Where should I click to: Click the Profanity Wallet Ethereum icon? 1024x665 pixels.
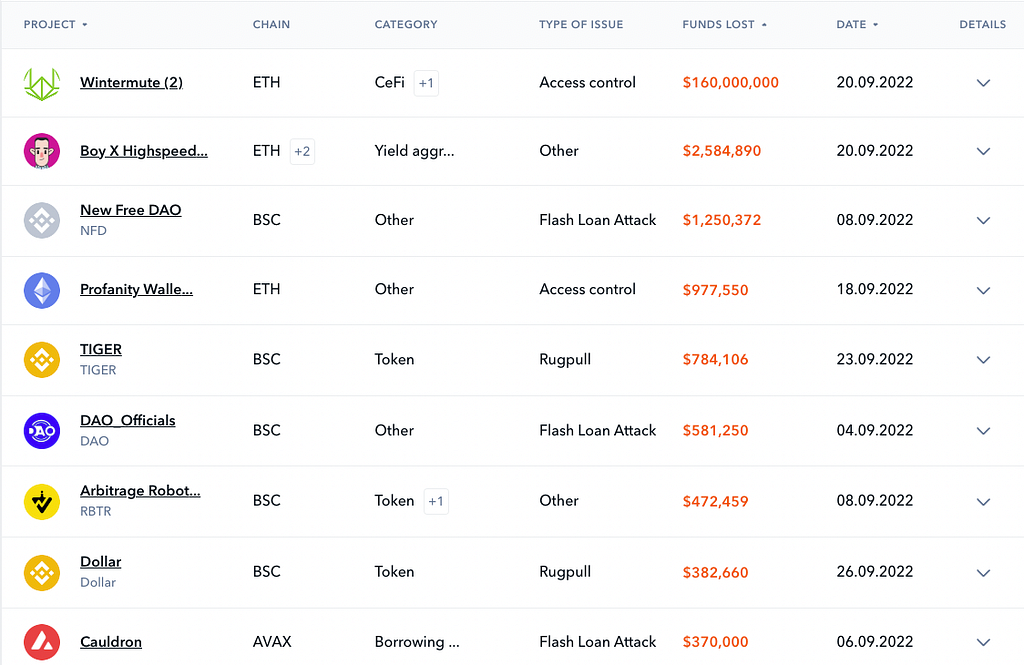pos(42,290)
